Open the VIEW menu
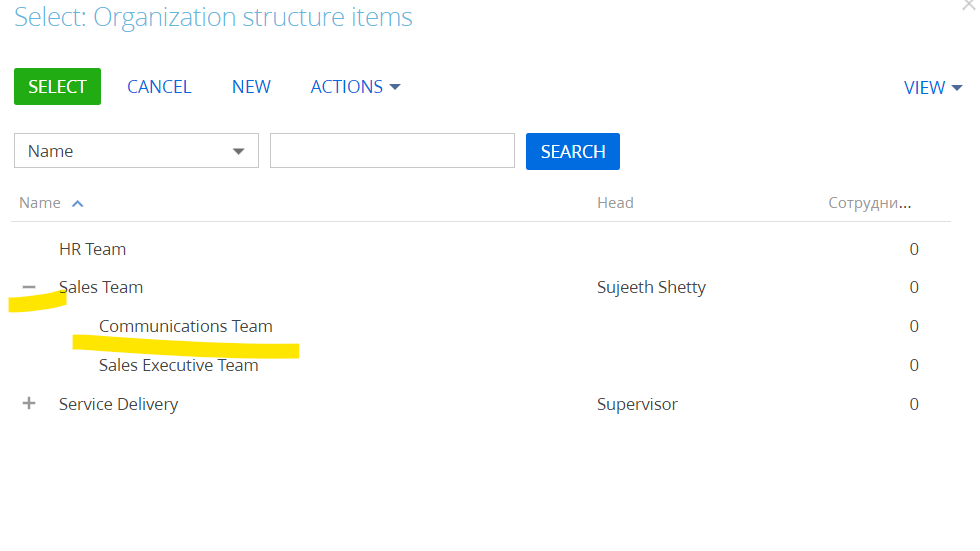Viewport: 980px width, 551px height. [932, 87]
